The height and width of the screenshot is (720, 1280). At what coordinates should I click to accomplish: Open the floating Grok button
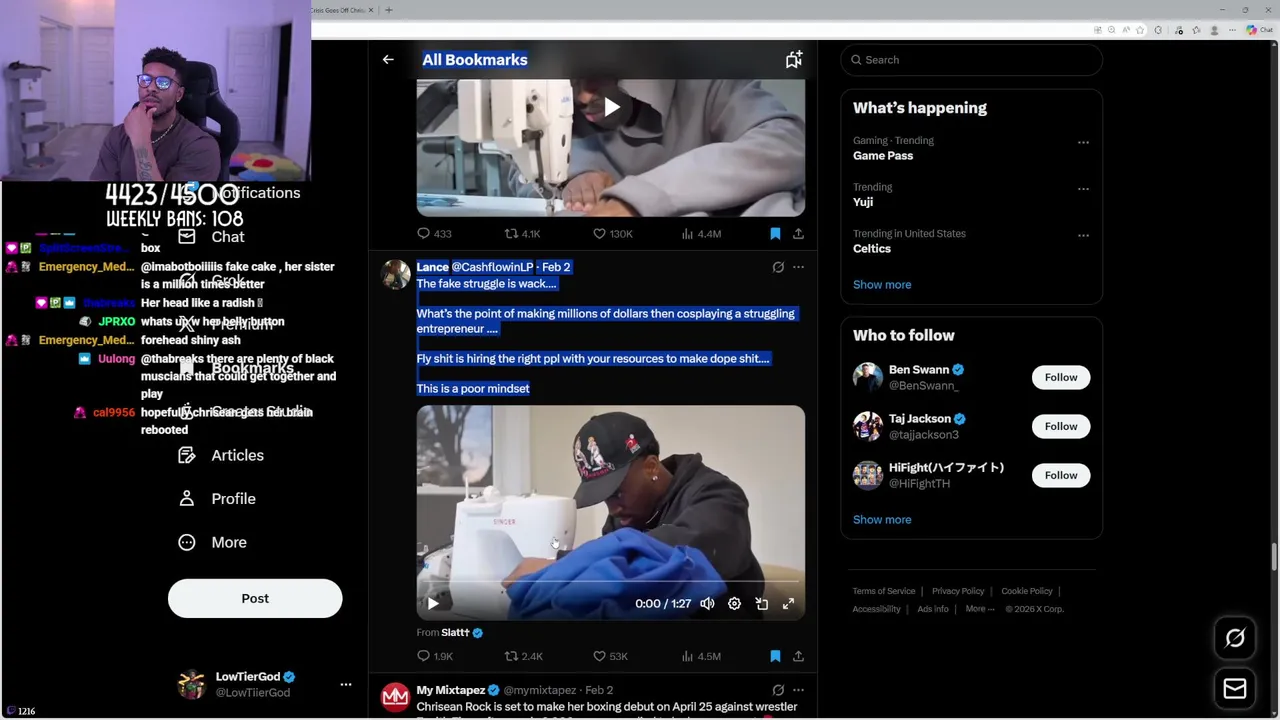pyautogui.click(x=1235, y=638)
